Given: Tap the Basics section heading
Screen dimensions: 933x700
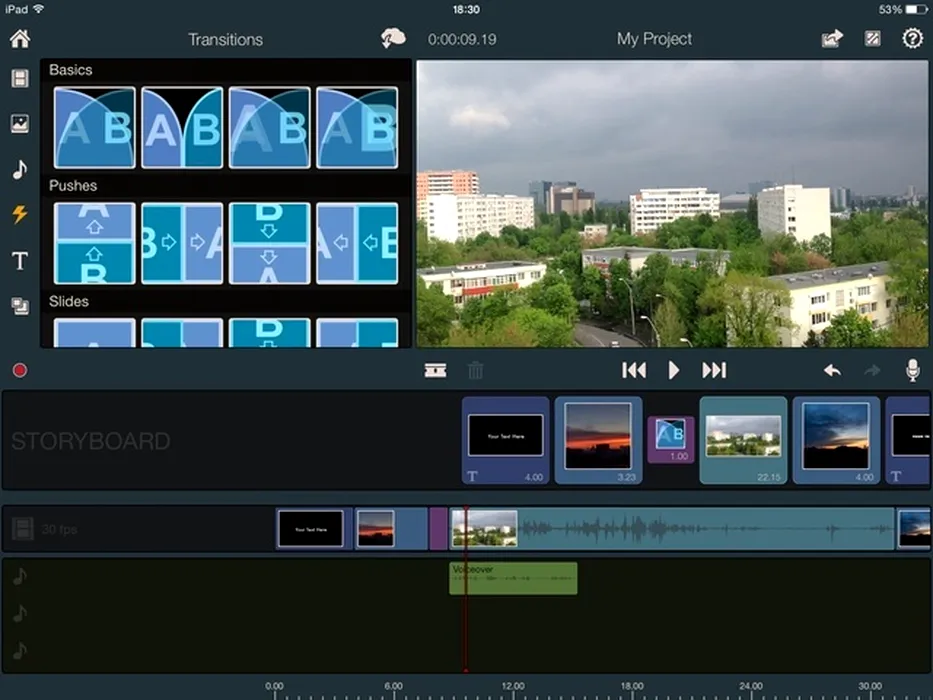Looking at the screenshot, I should point(71,70).
